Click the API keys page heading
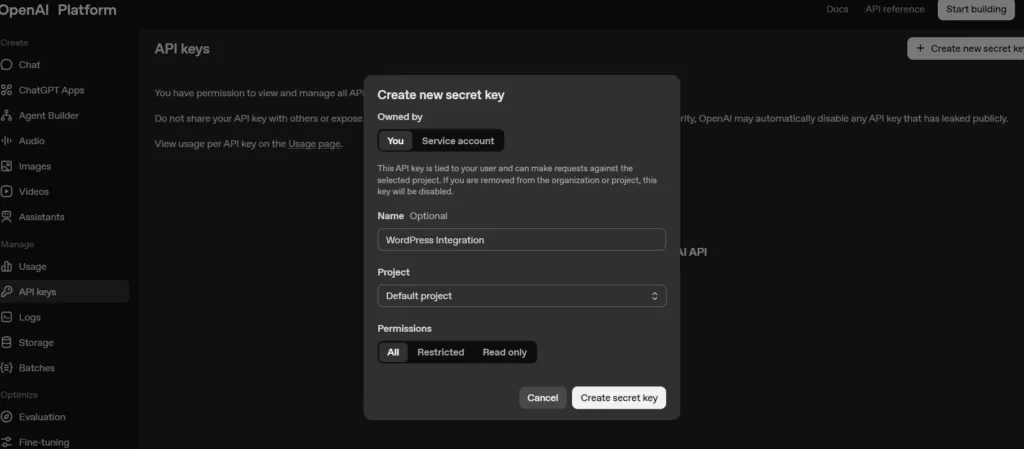Image resolution: width=1024 pixels, height=449 pixels. pyautogui.click(x=182, y=49)
